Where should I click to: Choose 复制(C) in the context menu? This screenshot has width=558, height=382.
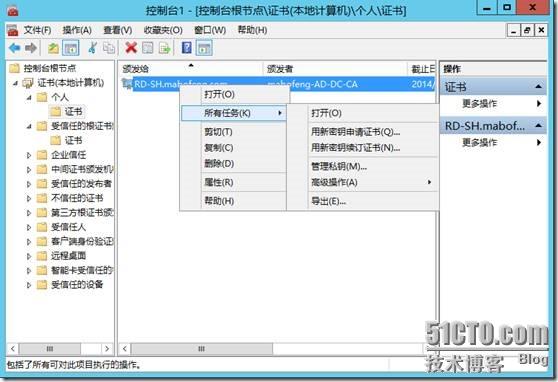pyautogui.click(x=234, y=148)
